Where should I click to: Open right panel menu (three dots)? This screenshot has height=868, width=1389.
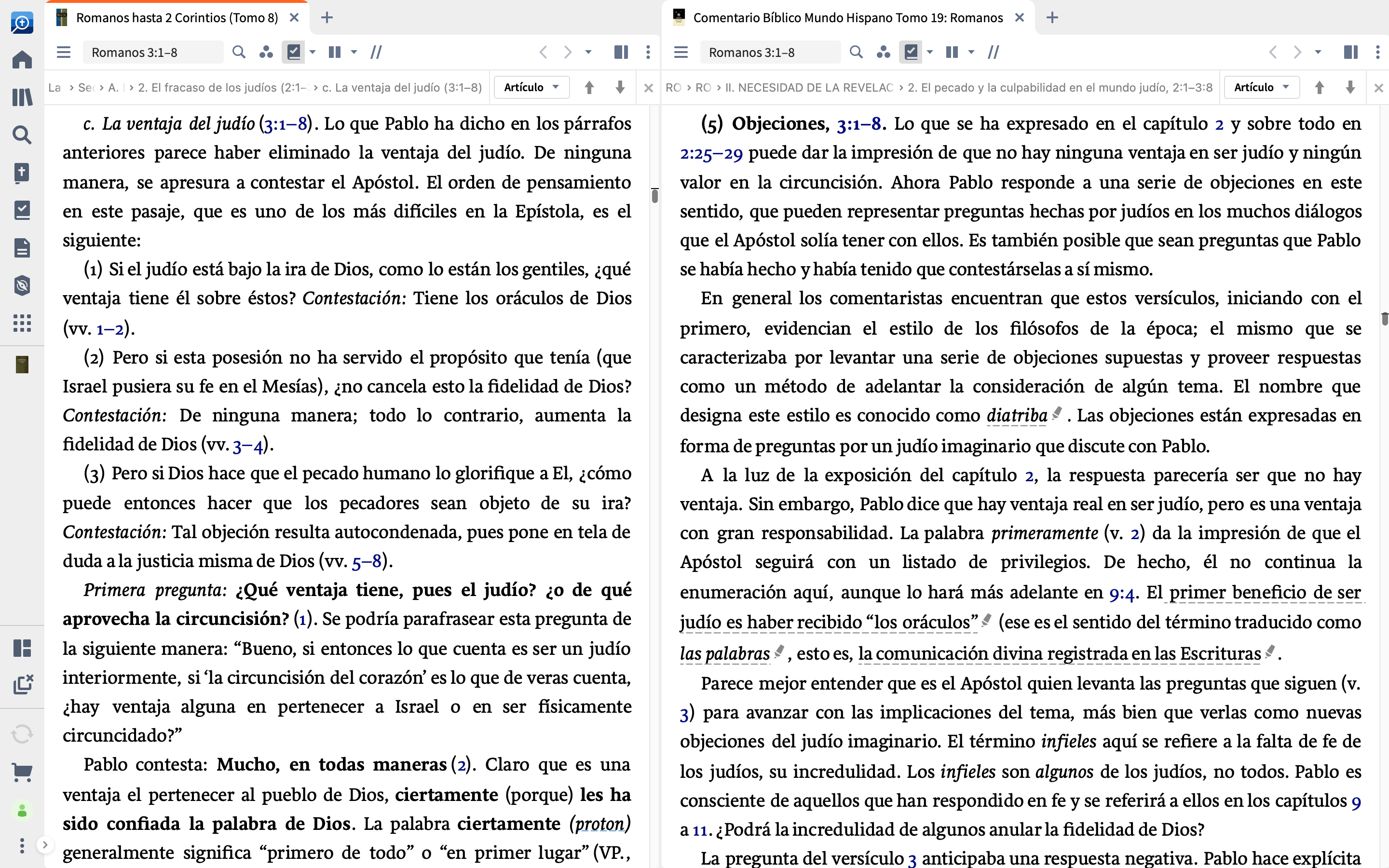tap(1377, 52)
